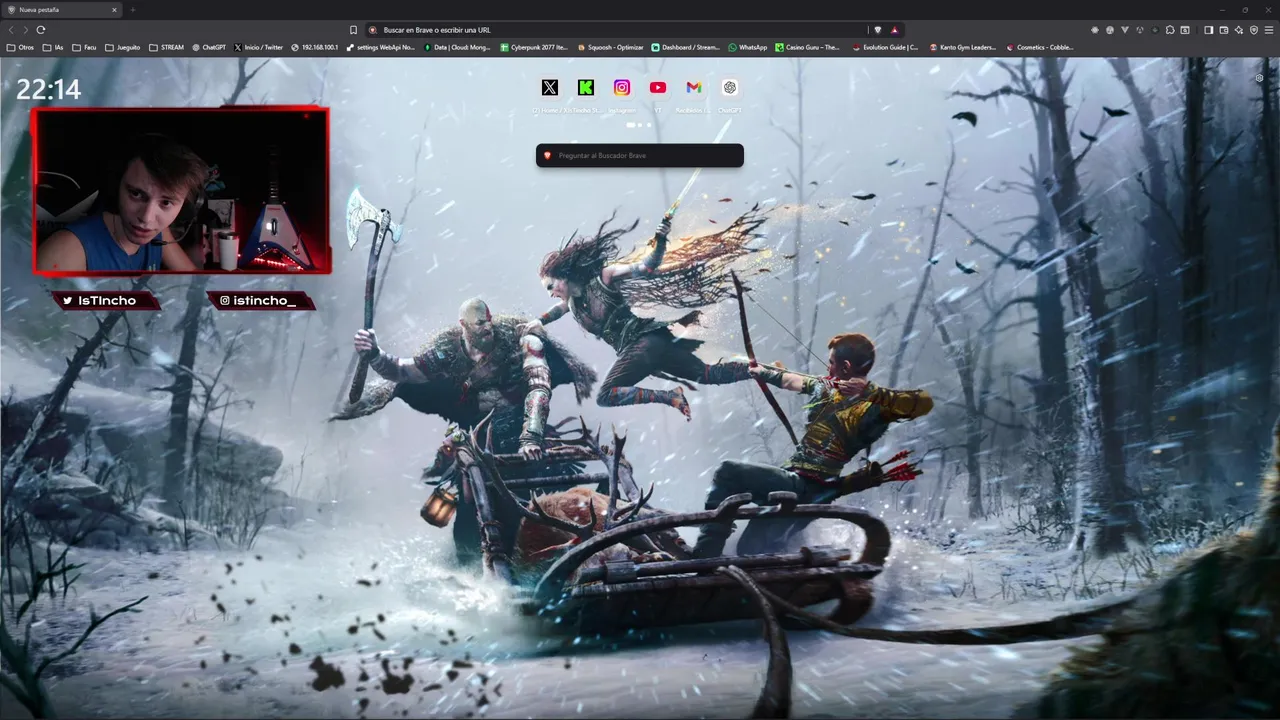Image resolution: width=1280 pixels, height=720 pixels.
Task: Go back with the back arrow
Action: coord(11,30)
